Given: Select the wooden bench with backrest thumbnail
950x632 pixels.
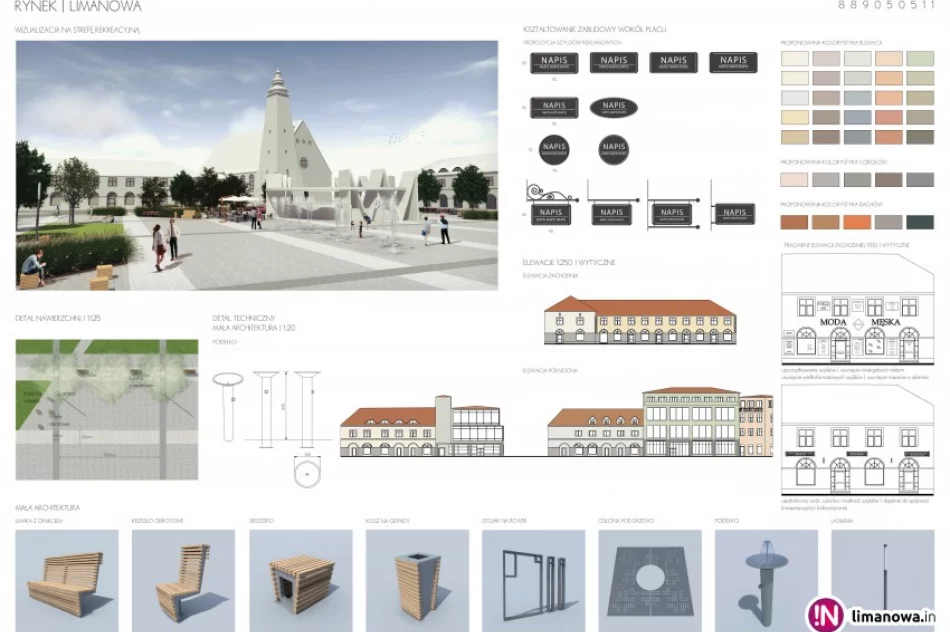Looking at the screenshot, I should point(66,580).
